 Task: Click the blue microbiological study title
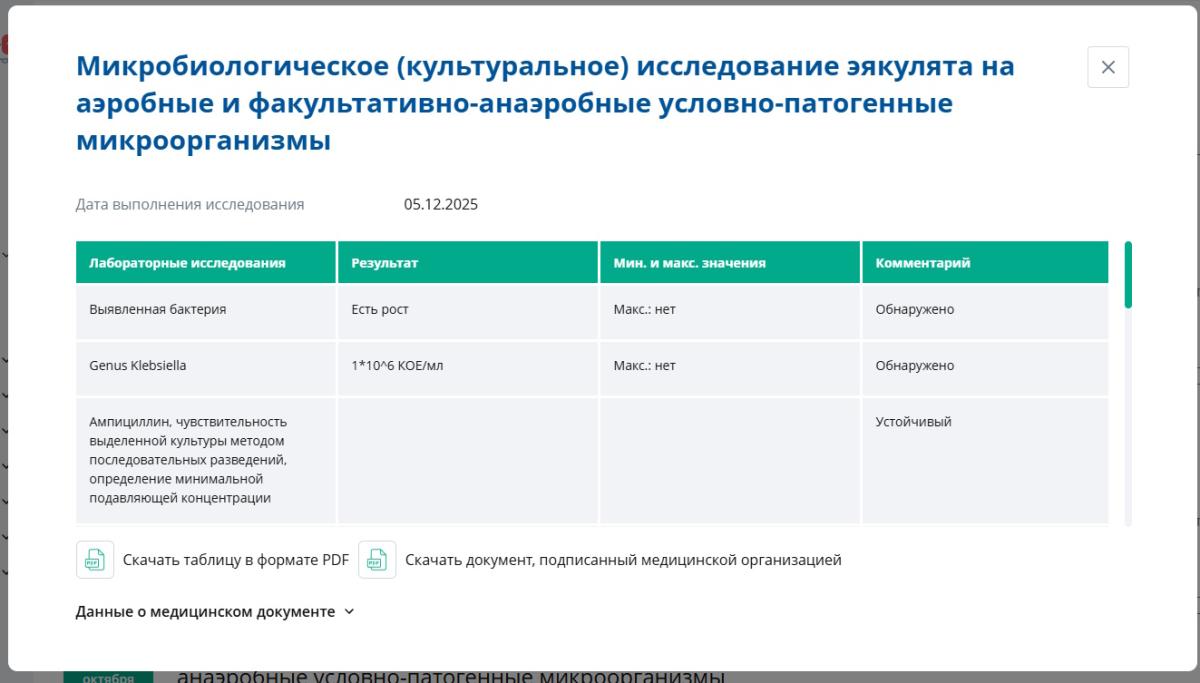pos(545,104)
